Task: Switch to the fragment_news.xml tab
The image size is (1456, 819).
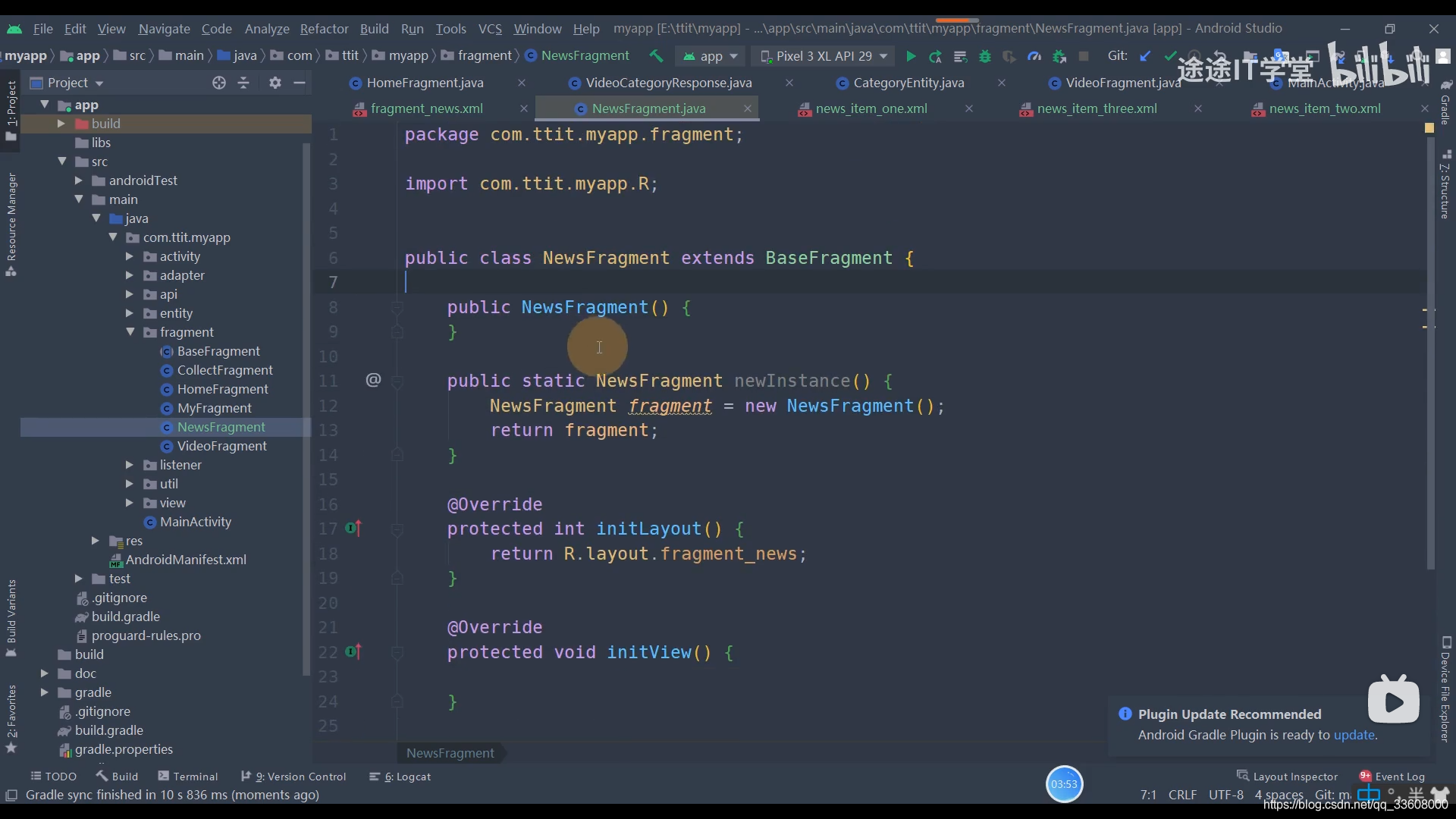Action: point(427,108)
